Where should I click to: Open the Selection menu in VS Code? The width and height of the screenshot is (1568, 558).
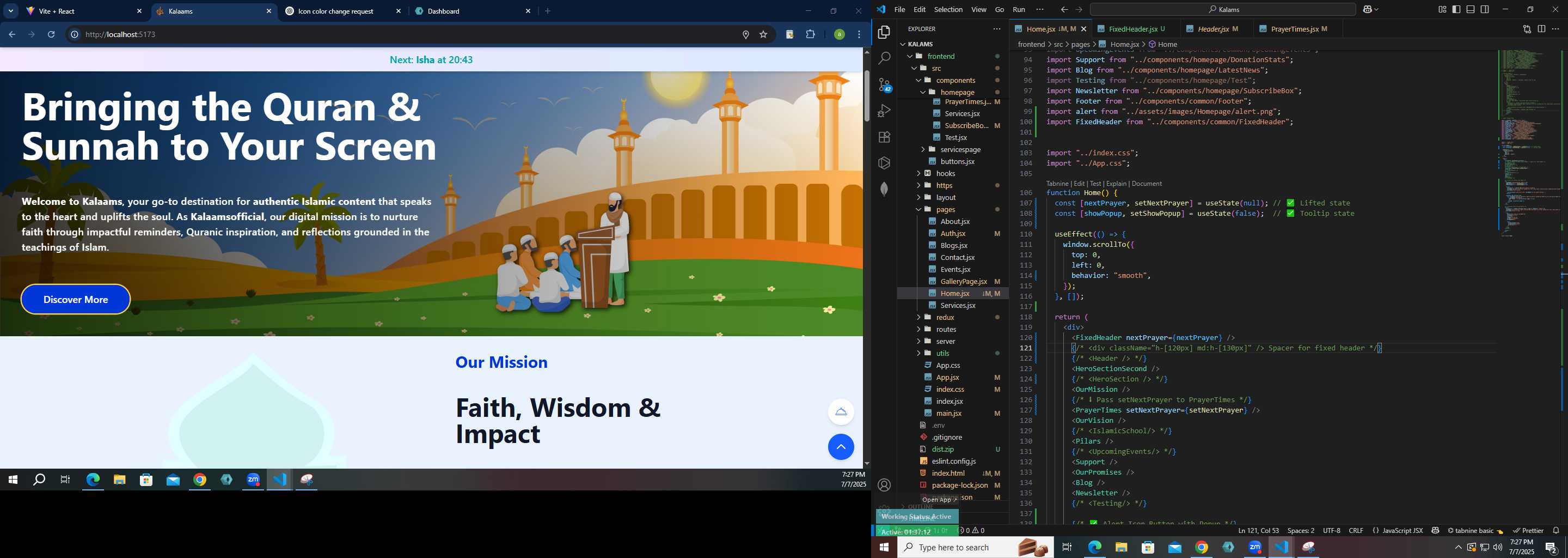pos(948,9)
